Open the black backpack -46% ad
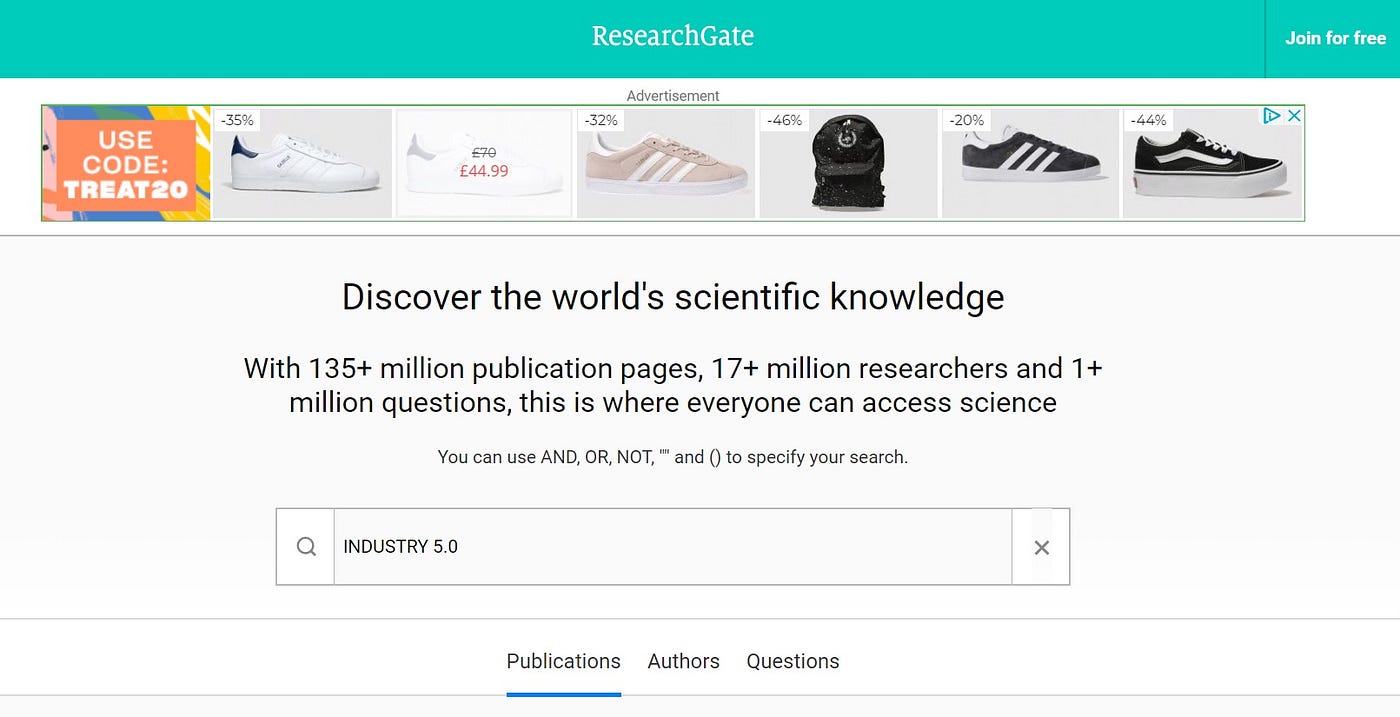Viewport: 1400px width, 717px height. [848, 163]
